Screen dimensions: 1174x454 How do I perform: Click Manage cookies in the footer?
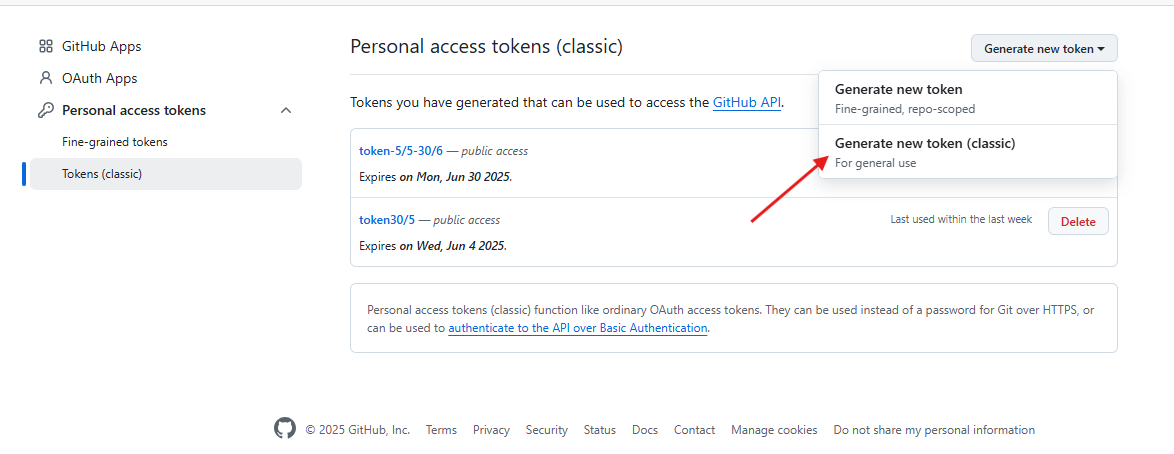774,430
